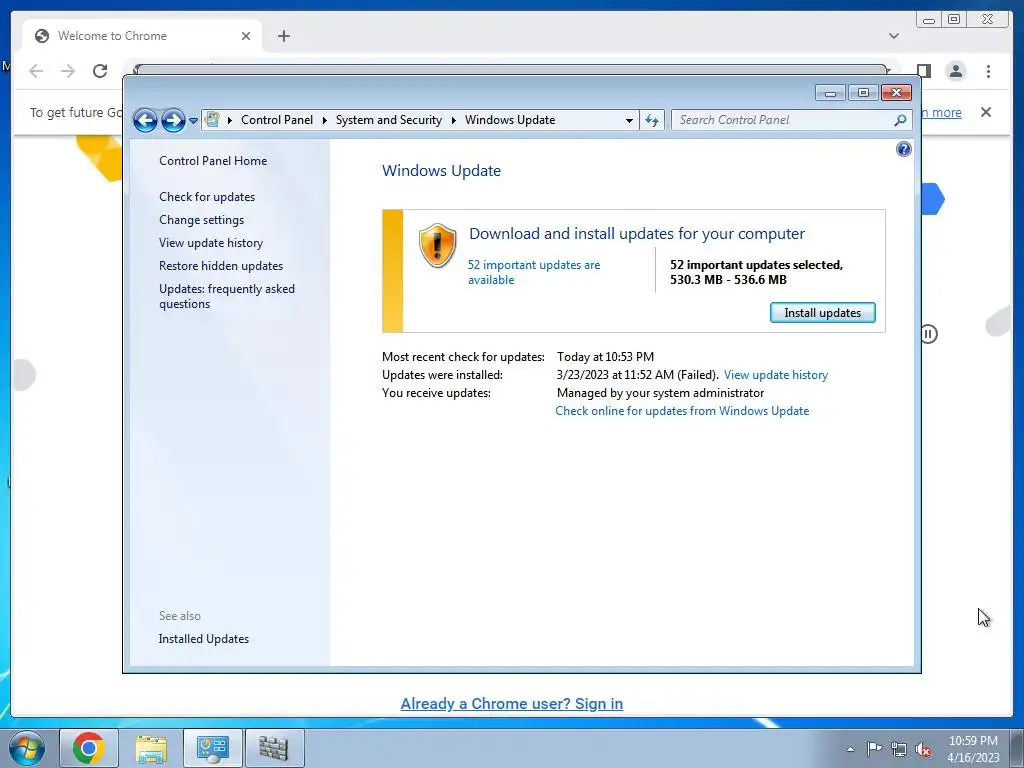Click Already a Chrome user? Sign in
The image size is (1024, 768).
click(511, 703)
